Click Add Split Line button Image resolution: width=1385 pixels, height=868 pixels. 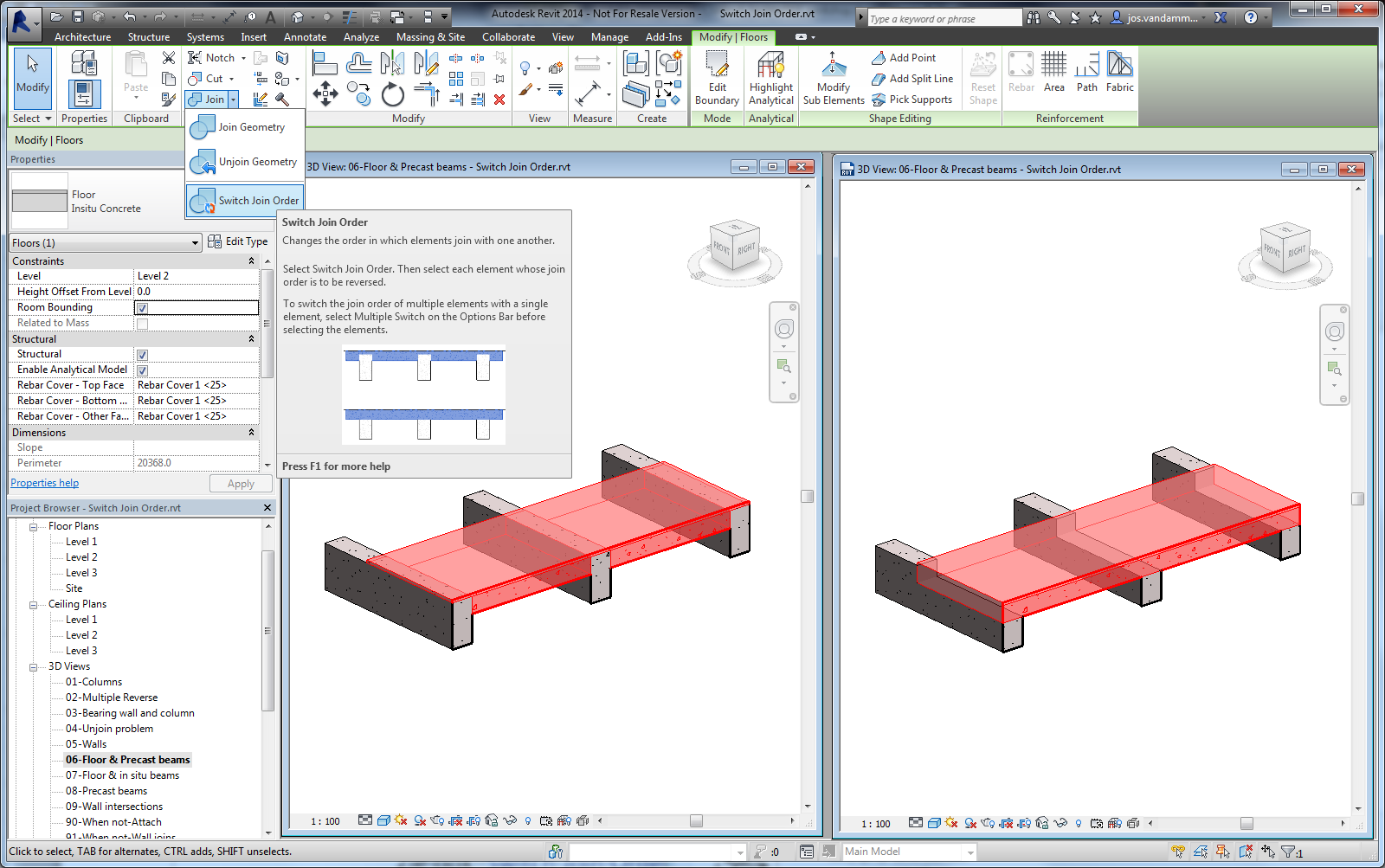pos(912,79)
